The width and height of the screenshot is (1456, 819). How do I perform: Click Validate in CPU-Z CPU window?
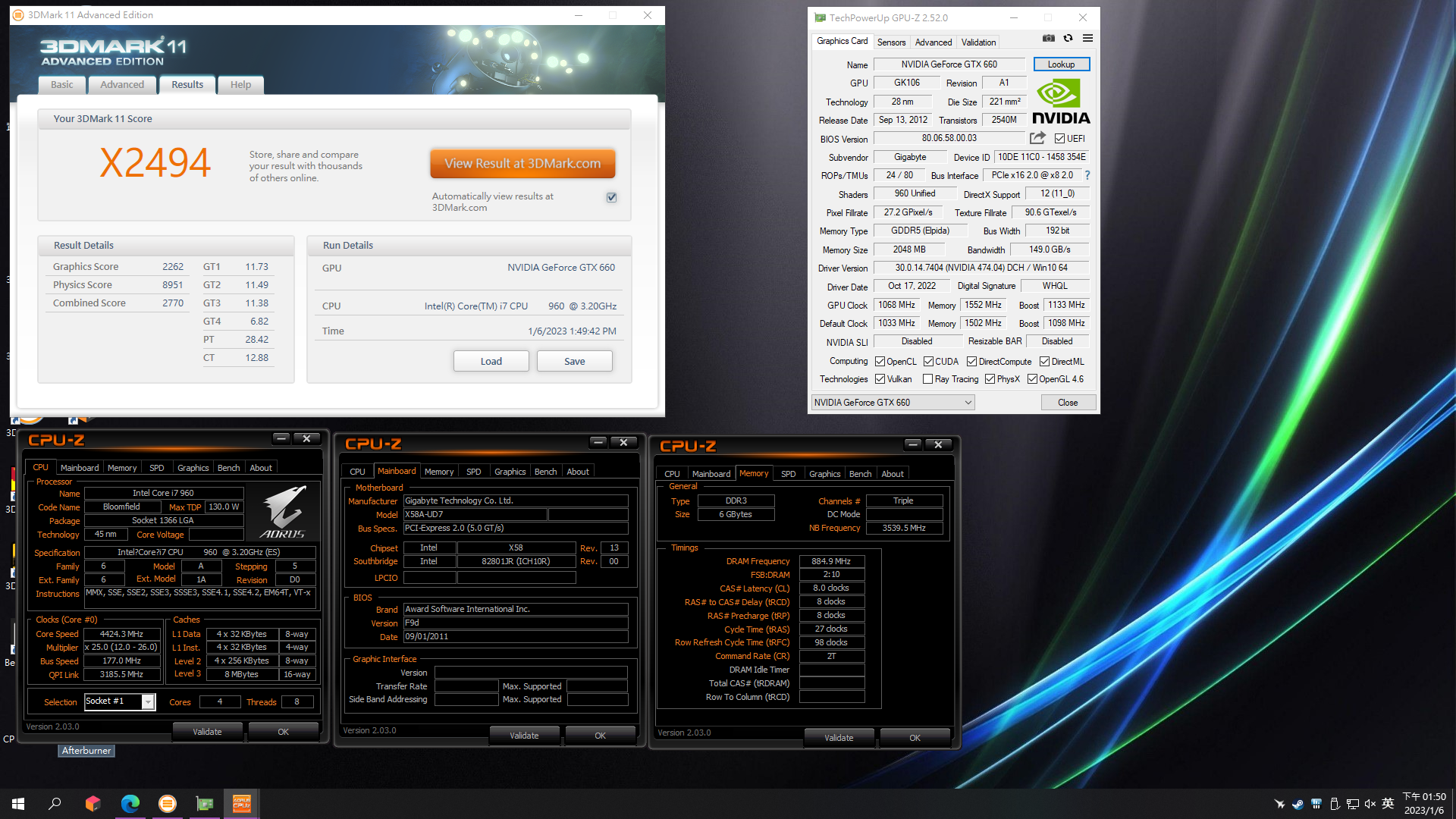[x=207, y=732]
